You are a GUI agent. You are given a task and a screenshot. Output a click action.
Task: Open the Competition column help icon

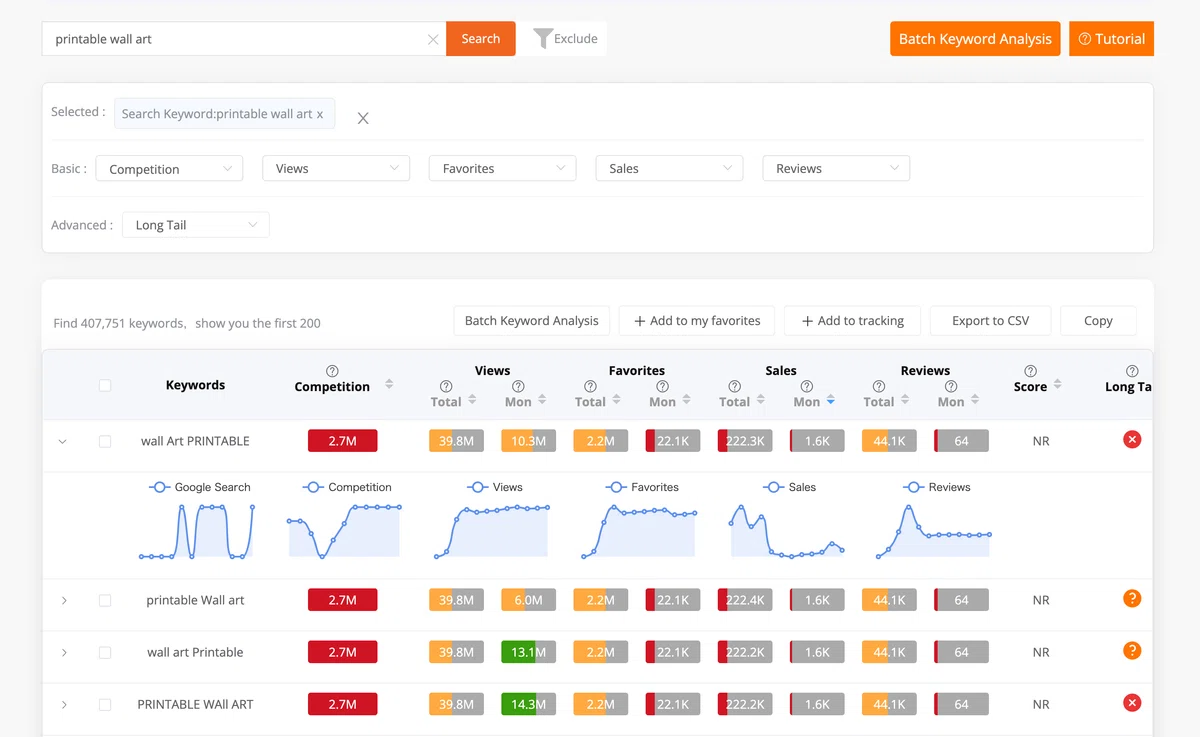click(x=332, y=371)
